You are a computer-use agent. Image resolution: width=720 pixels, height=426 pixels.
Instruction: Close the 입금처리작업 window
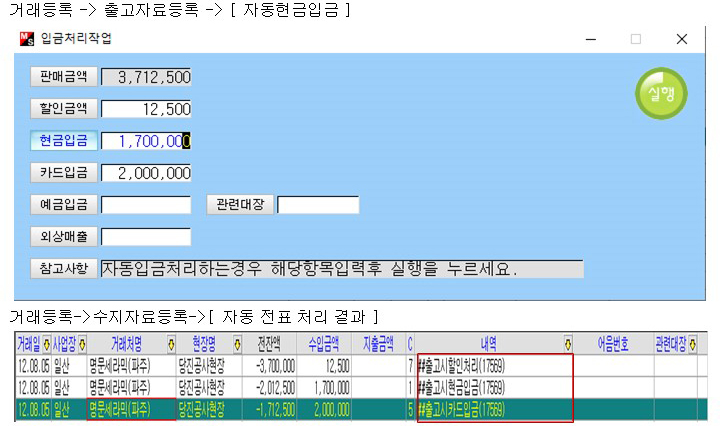point(682,39)
